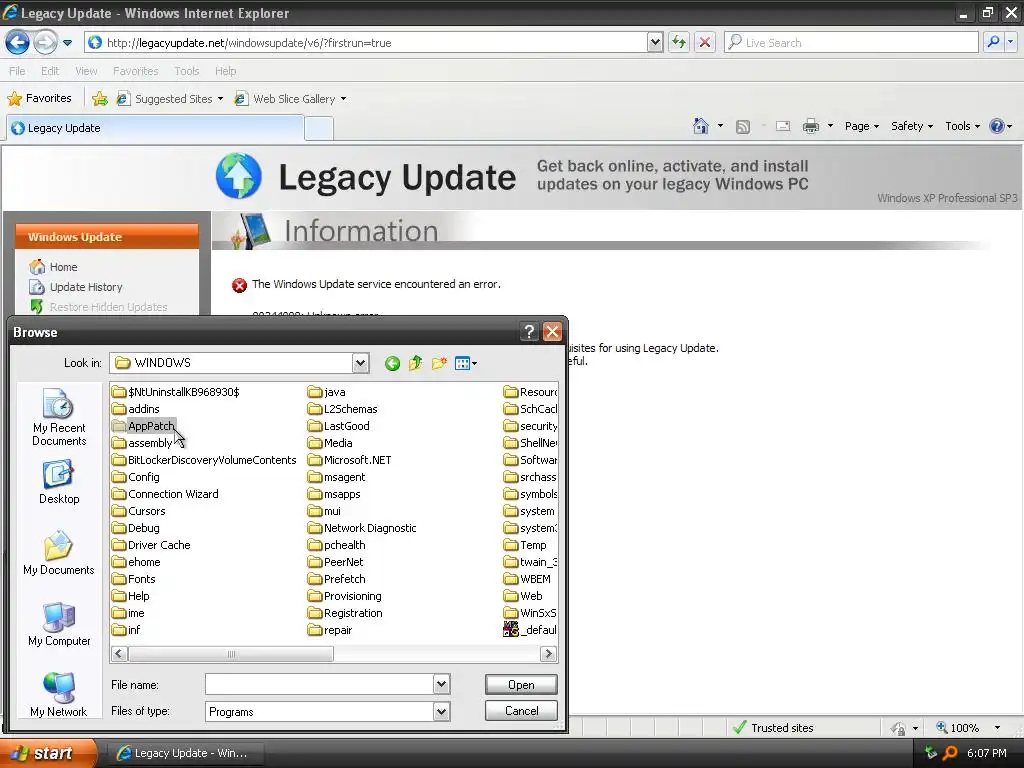Open the View menu
Screen dimensions: 1024x768
(86, 71)
